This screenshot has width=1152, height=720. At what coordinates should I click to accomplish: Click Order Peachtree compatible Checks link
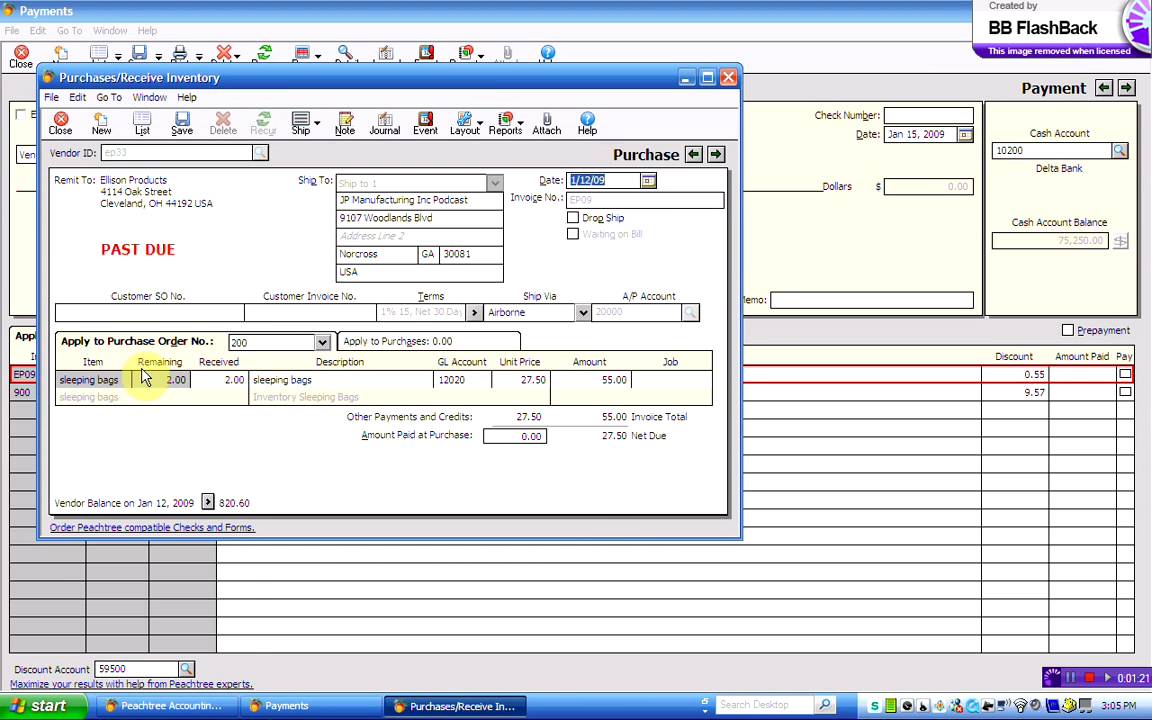pos(152,528)
